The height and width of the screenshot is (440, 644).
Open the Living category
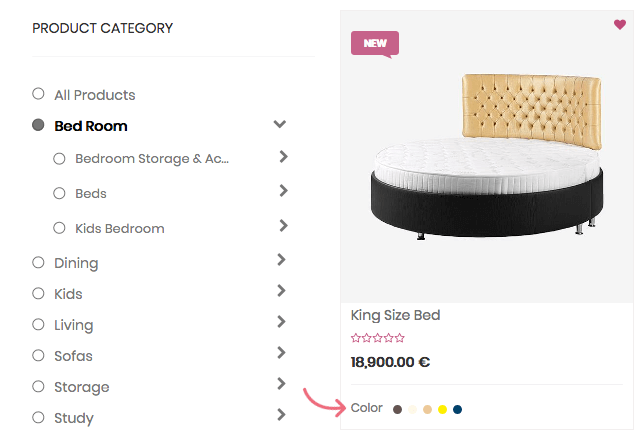[x=73, y=325]
